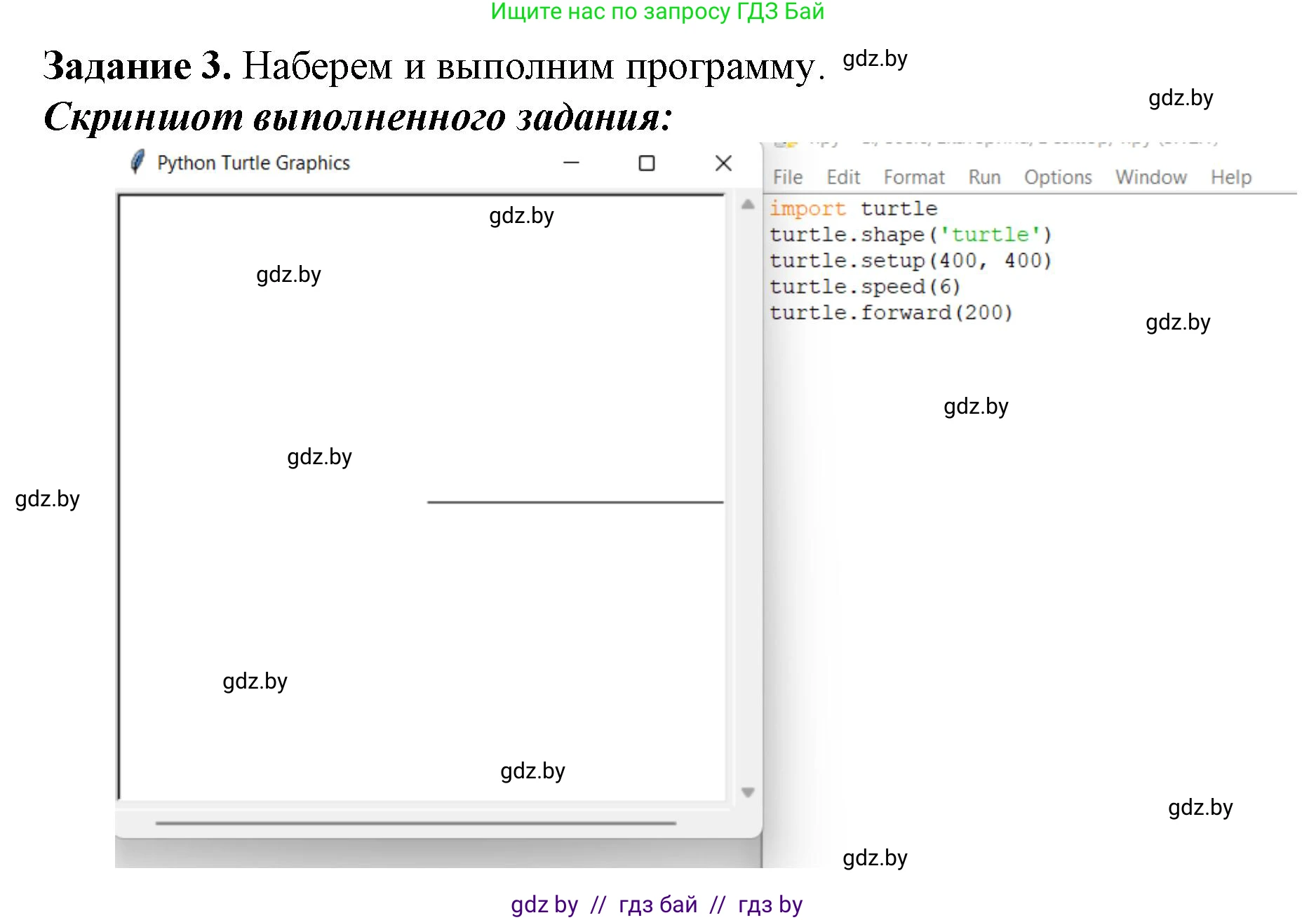1316x920 pixels.
Task: Click the IDLE file icon above menu bar
Action: point(786,142)
